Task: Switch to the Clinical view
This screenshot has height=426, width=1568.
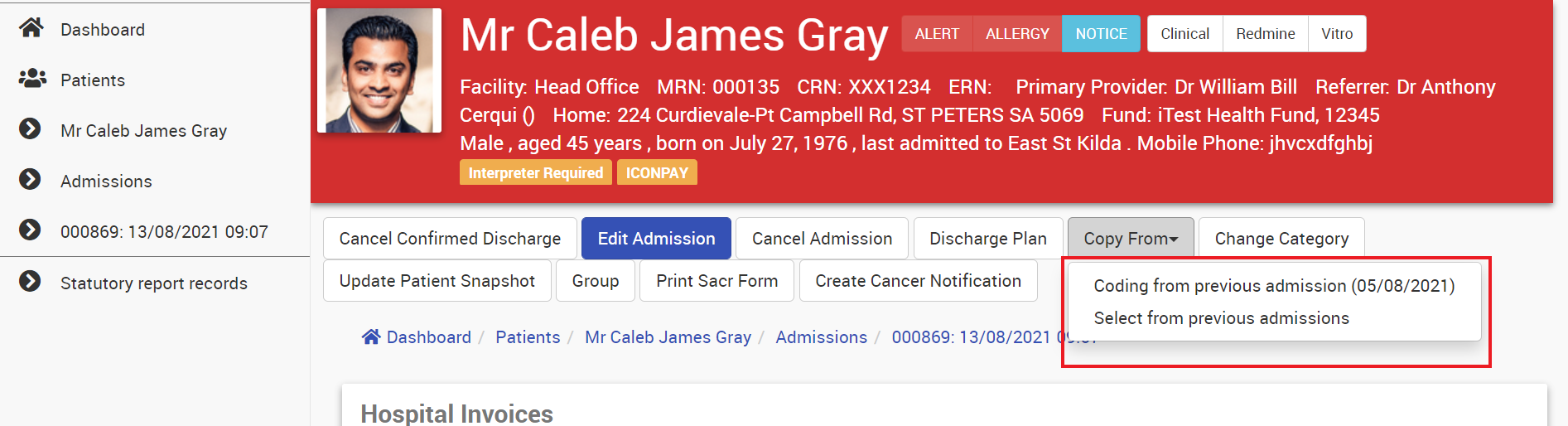Action: [x=1184, y=34]
